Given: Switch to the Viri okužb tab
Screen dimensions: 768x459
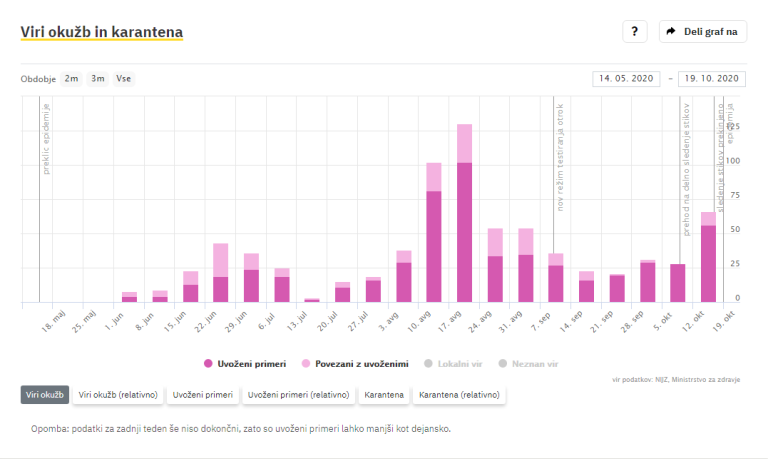Looking at the screenshot, I should tap(45, 395).
